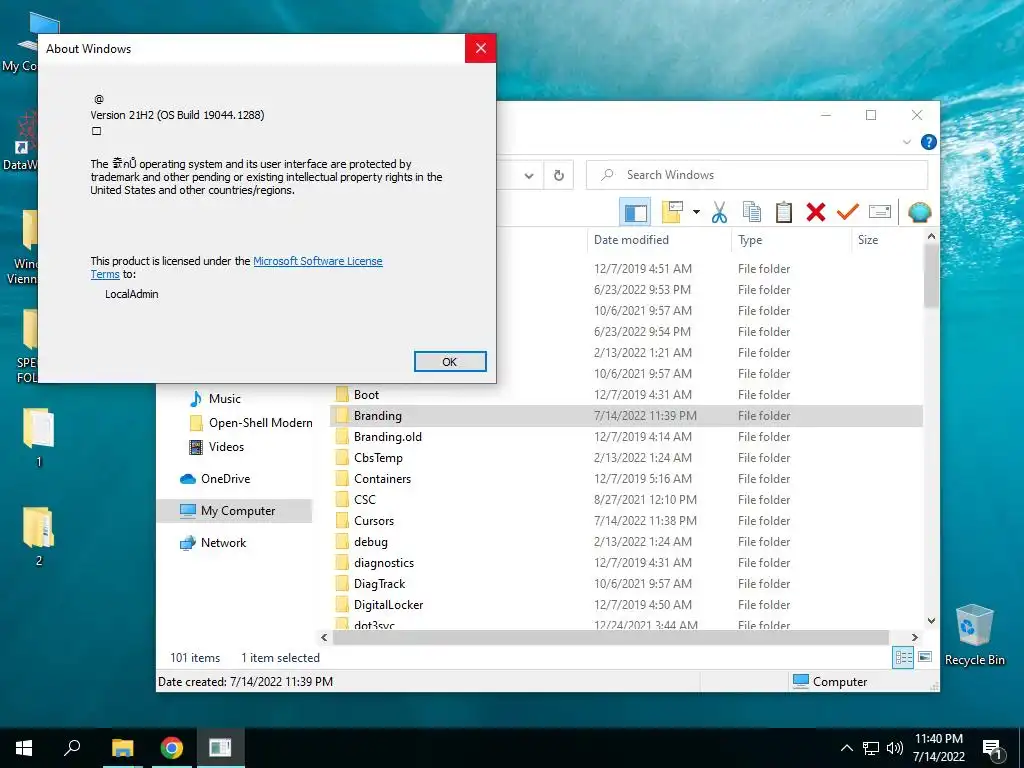The width and height of the screenshot is (1024, 768).
Task: Minimize the File Explorer window
Action: [x=825, y=115]
